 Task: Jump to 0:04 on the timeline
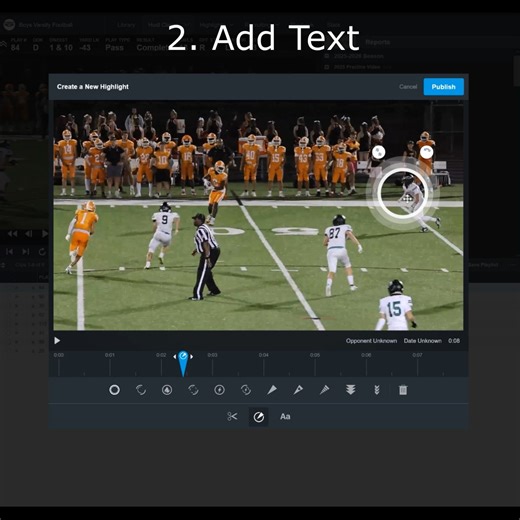click(x=263, y=355)
